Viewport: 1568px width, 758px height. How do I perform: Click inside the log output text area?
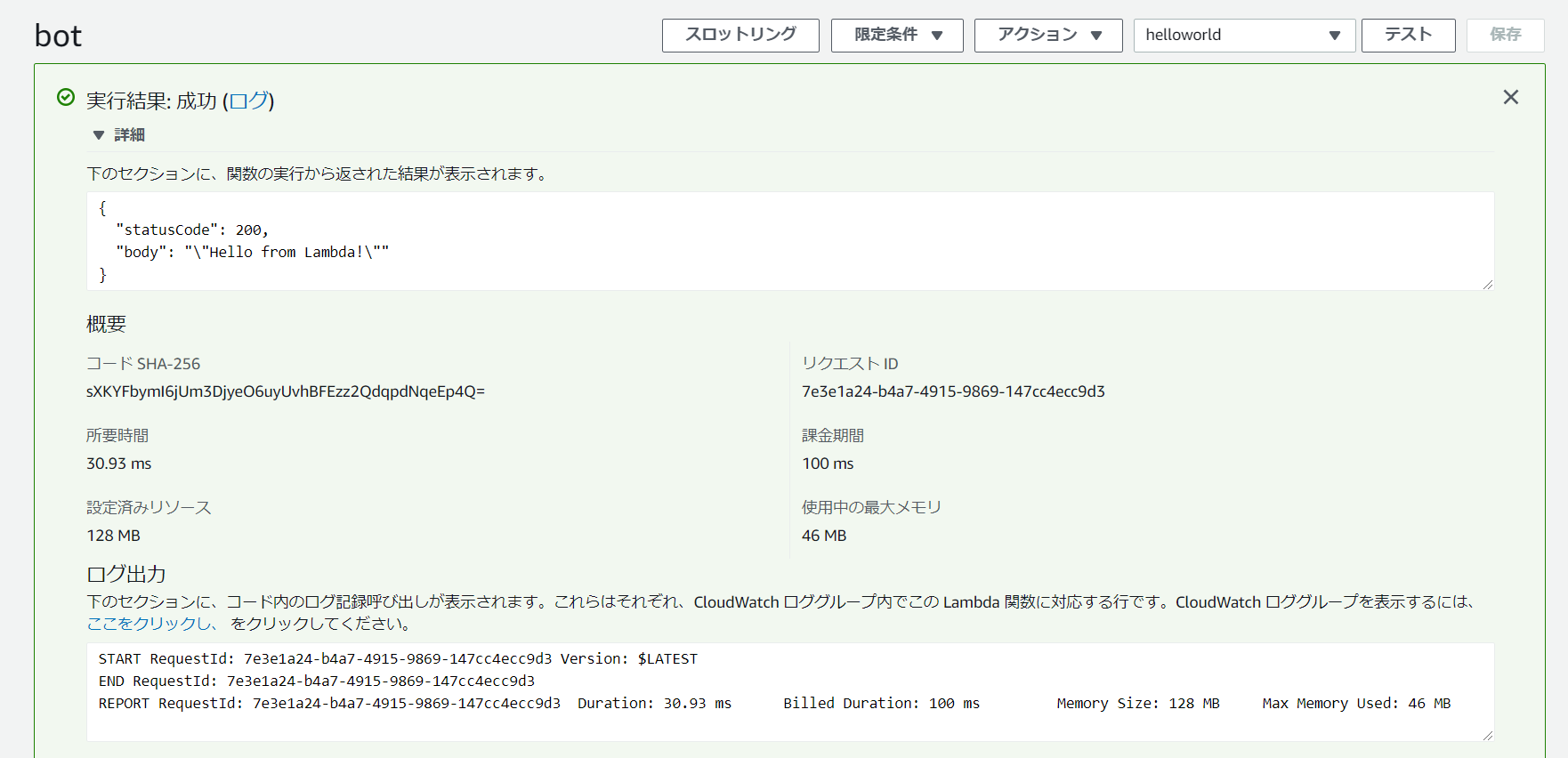(x=789, y=692)
